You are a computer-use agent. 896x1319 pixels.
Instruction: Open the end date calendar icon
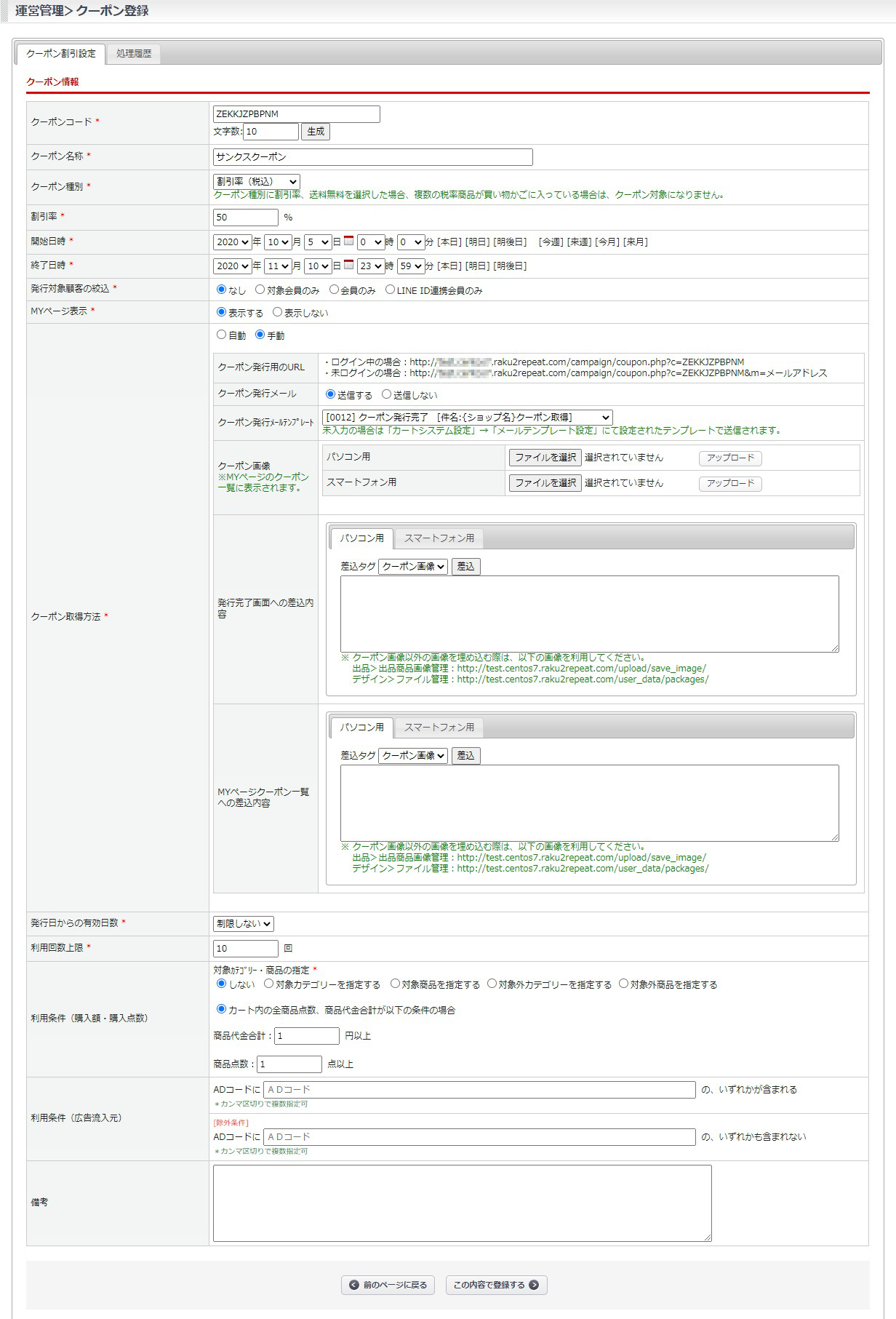[348, 265]
